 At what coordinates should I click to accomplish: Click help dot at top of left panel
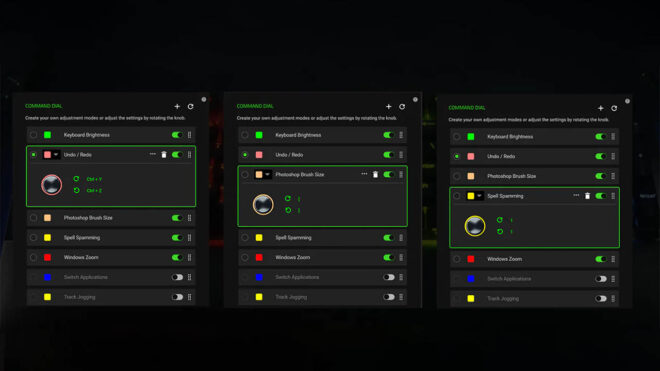(x=204, y=99)
